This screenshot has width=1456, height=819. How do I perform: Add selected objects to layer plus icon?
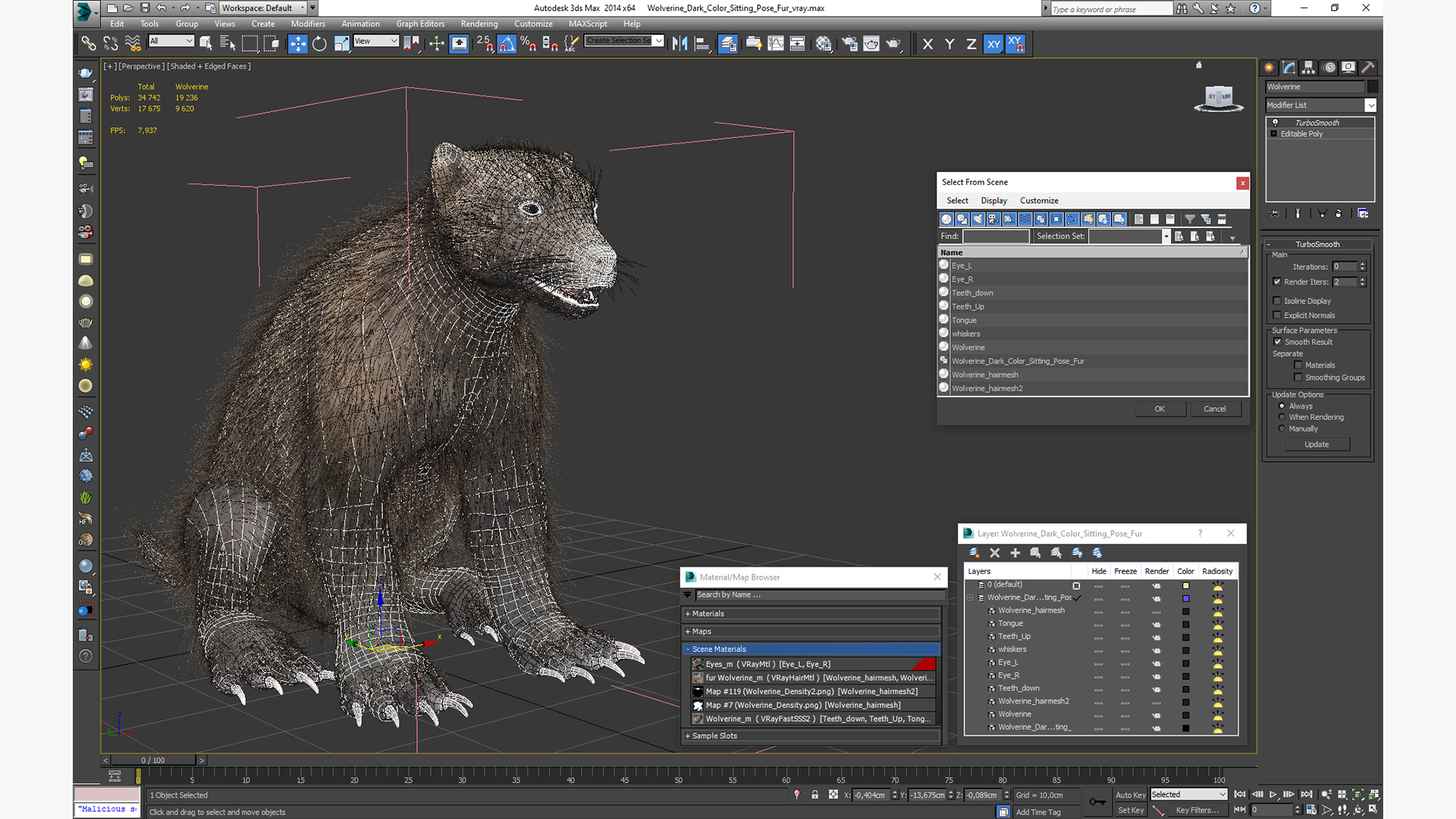(1015, 553)
